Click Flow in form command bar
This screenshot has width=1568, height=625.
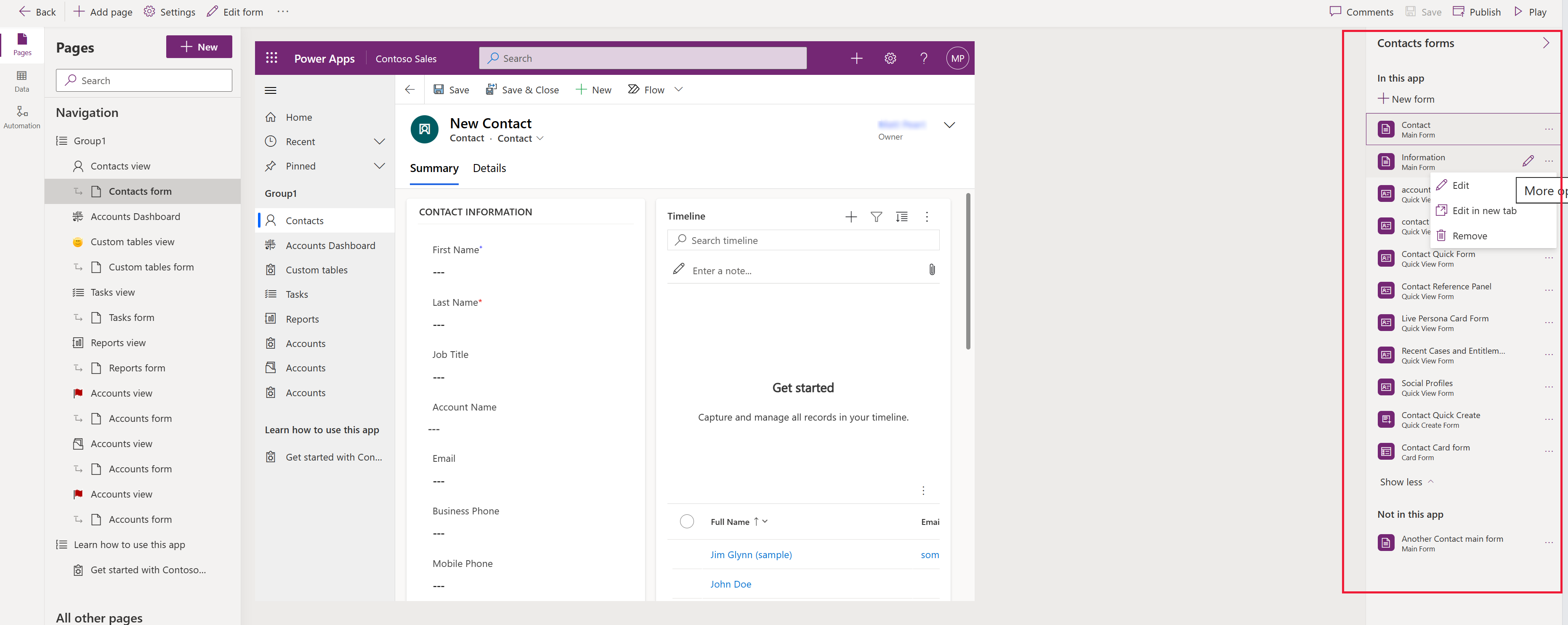tap(646, 90)
